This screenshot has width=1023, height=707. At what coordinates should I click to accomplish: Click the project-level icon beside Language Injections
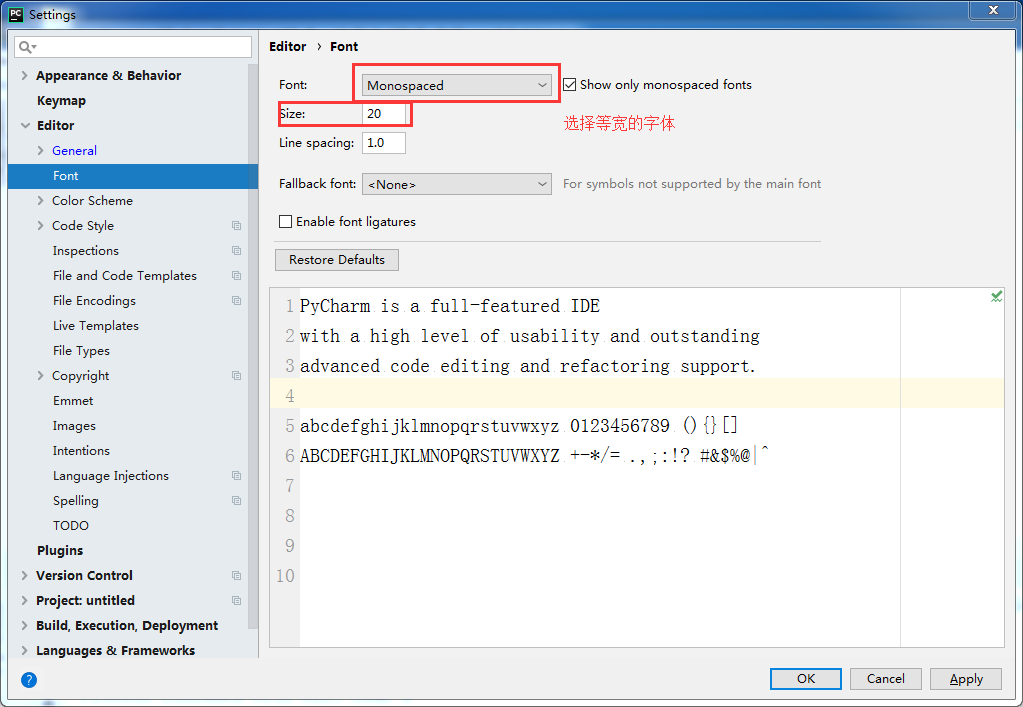point(236,475)
